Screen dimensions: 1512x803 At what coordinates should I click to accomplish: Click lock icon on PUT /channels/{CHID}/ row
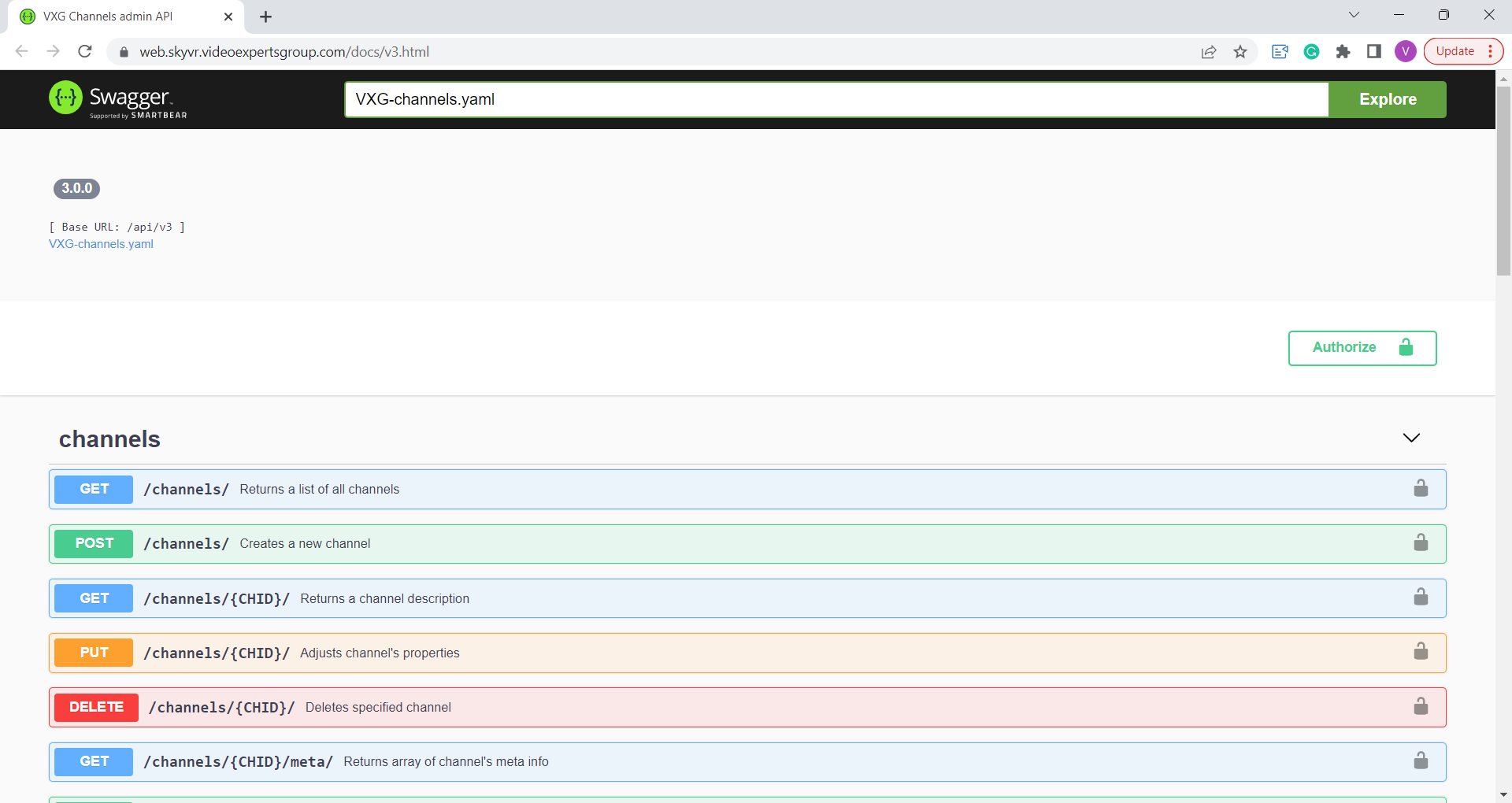click(1421, 652)
